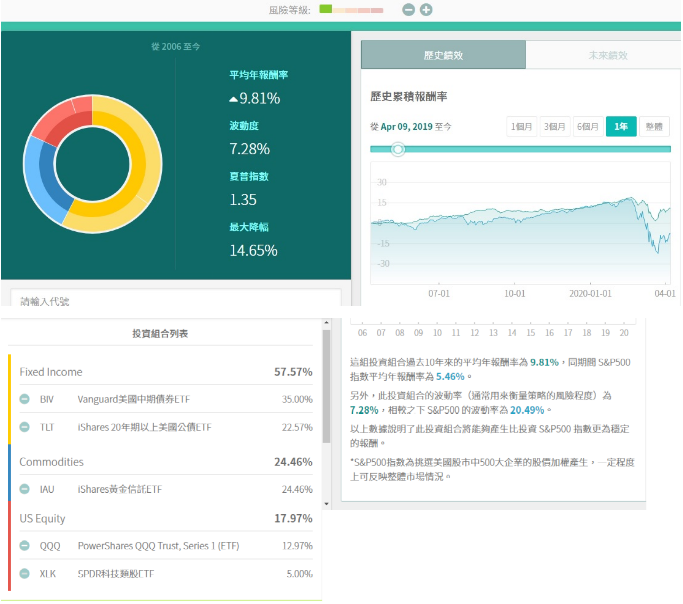Image resolution: width=683 pixels, height=604 pixels.
Task: Click the 整體 overall period button
Action: (x=654, y=126)
